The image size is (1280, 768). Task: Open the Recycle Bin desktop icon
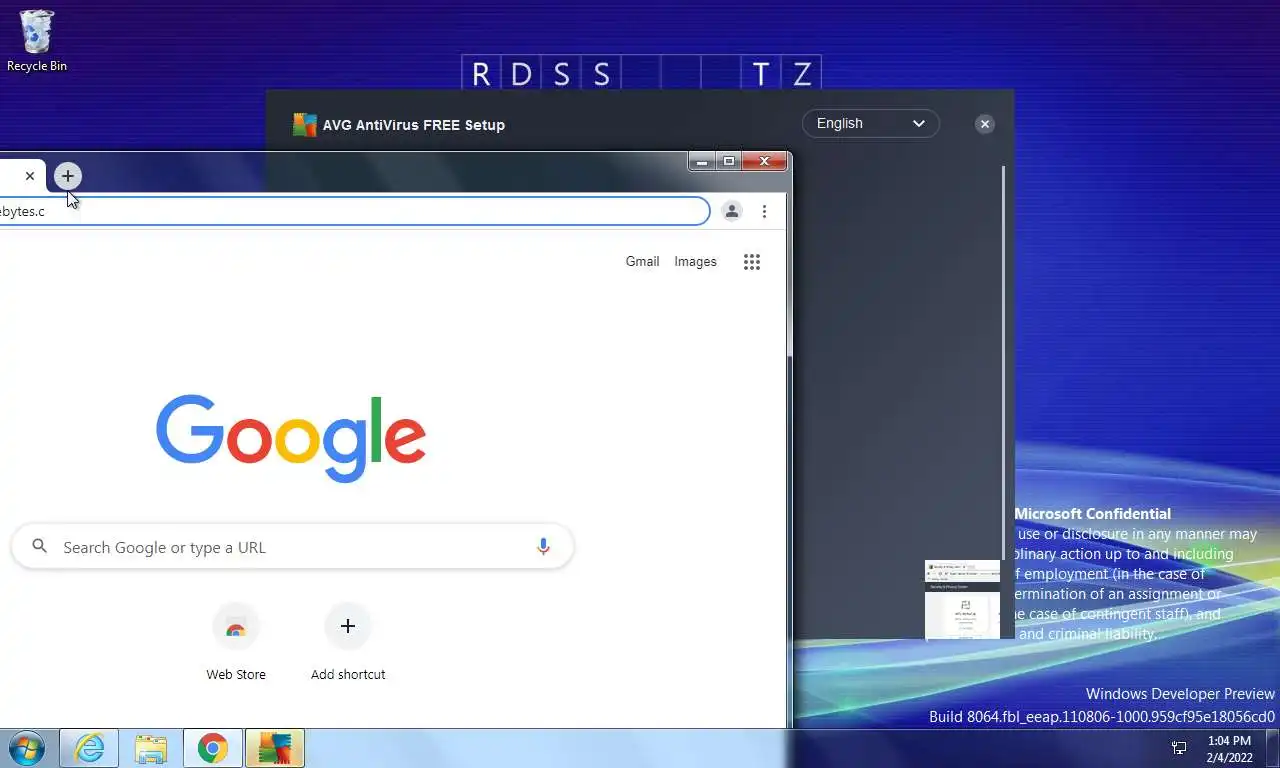pyautogui.click(x=37, y=41)
